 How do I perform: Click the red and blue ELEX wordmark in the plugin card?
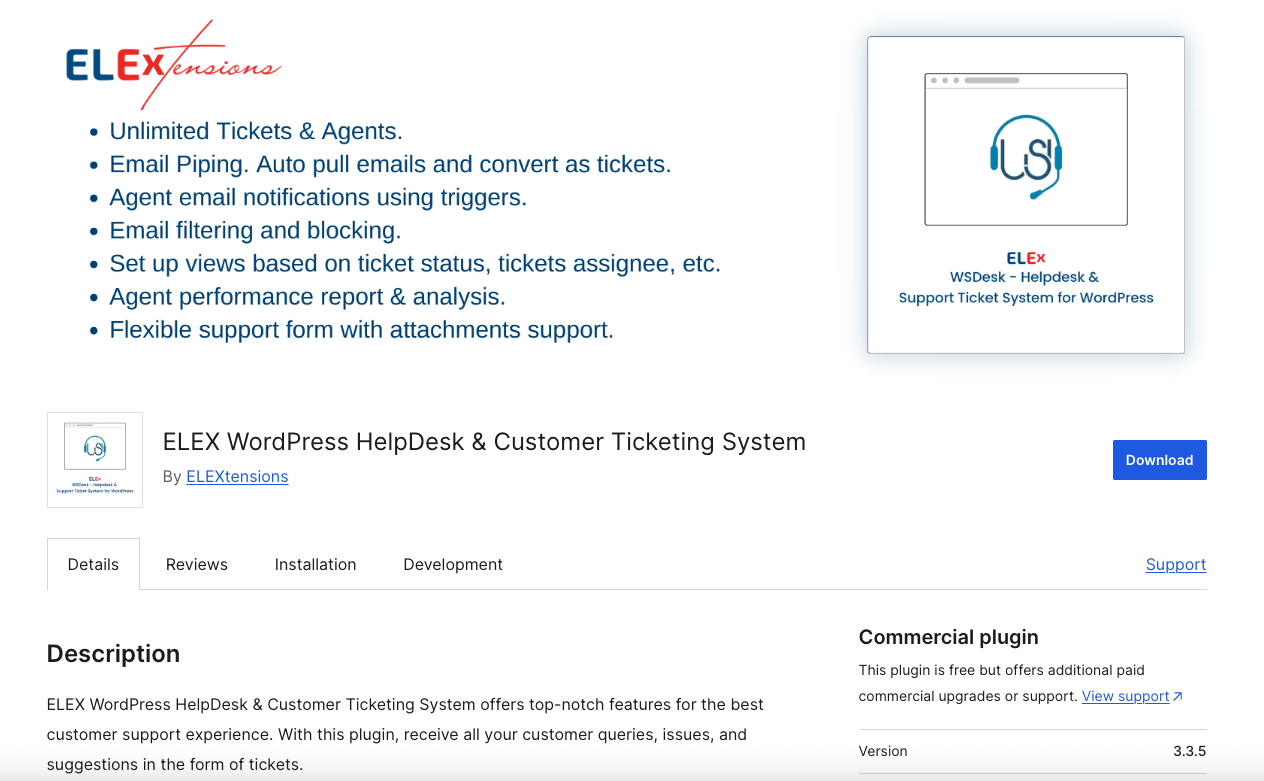point(1026,257)
